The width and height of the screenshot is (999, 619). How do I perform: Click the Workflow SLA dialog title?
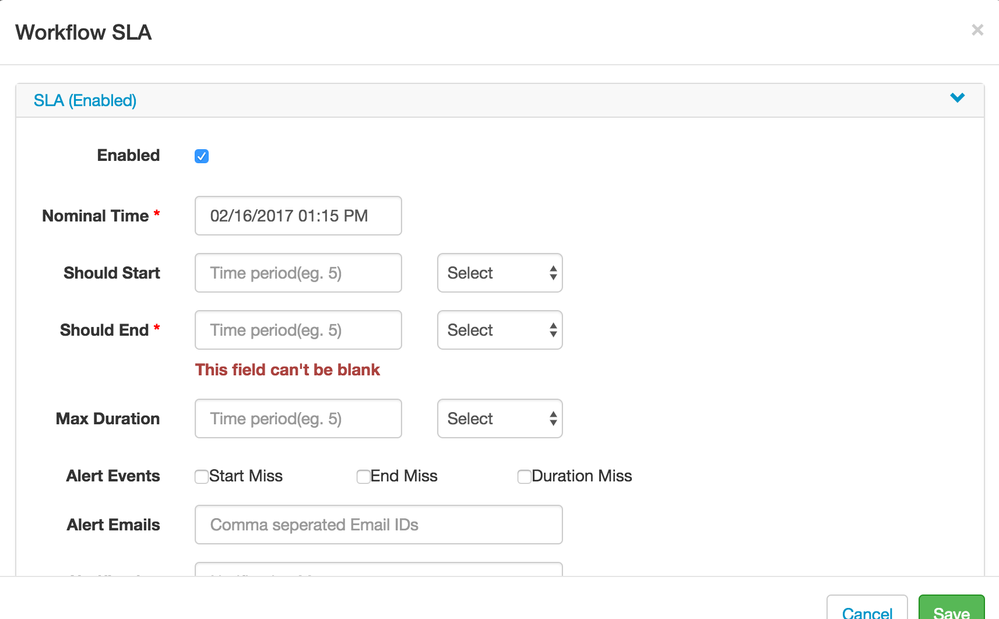(x=83, y=32)
